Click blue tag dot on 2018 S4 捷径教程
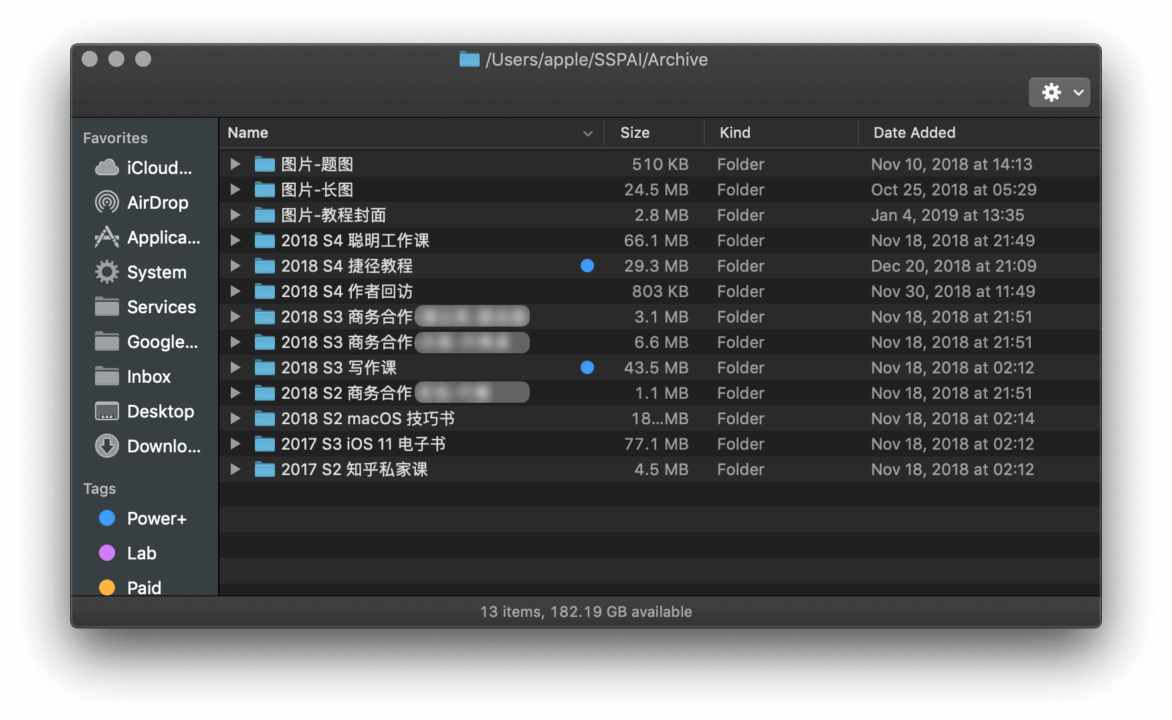Image resolution: width=1172 pixels, height=720 pixels. 587,265
